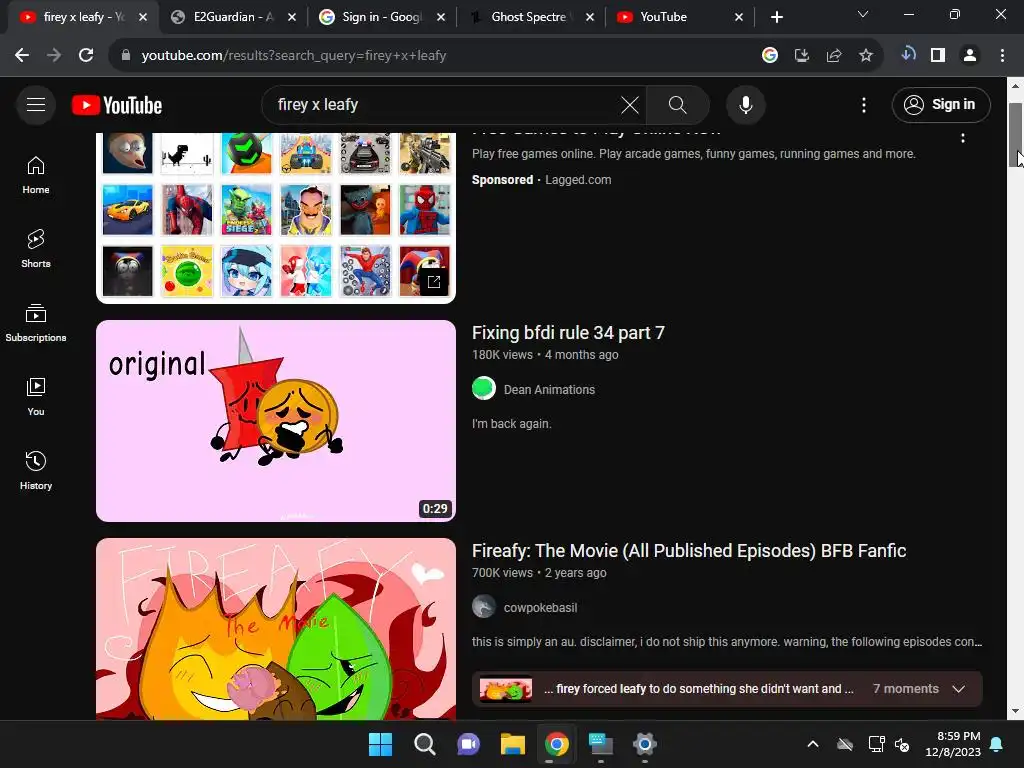Image resolution: width=1024 pixels, height=768 pixels.
Task: Open the notification bell in taskbar
Action: 997,744
